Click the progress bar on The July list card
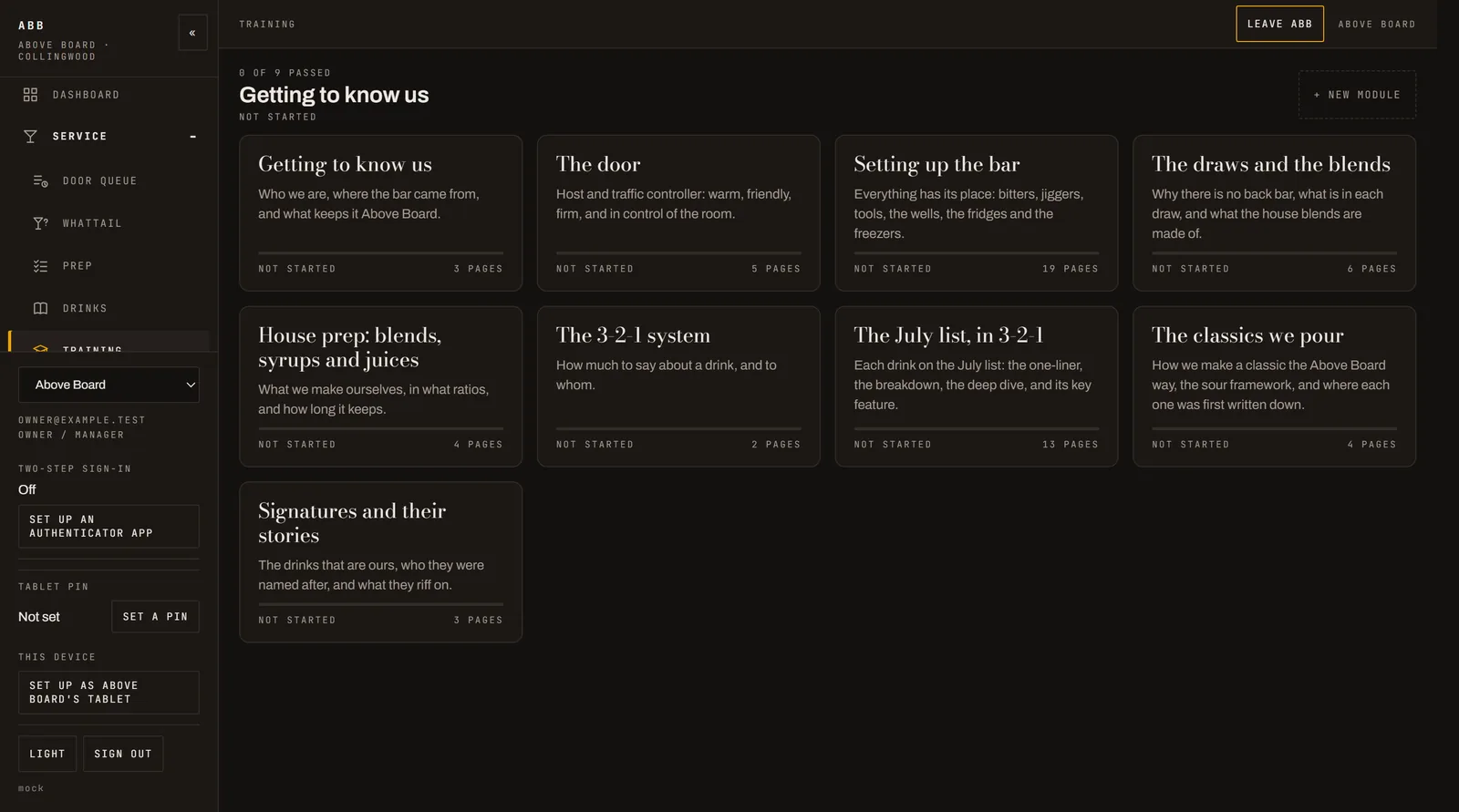This screenshot has width=1459, height=812. click(x=977, y=428)
